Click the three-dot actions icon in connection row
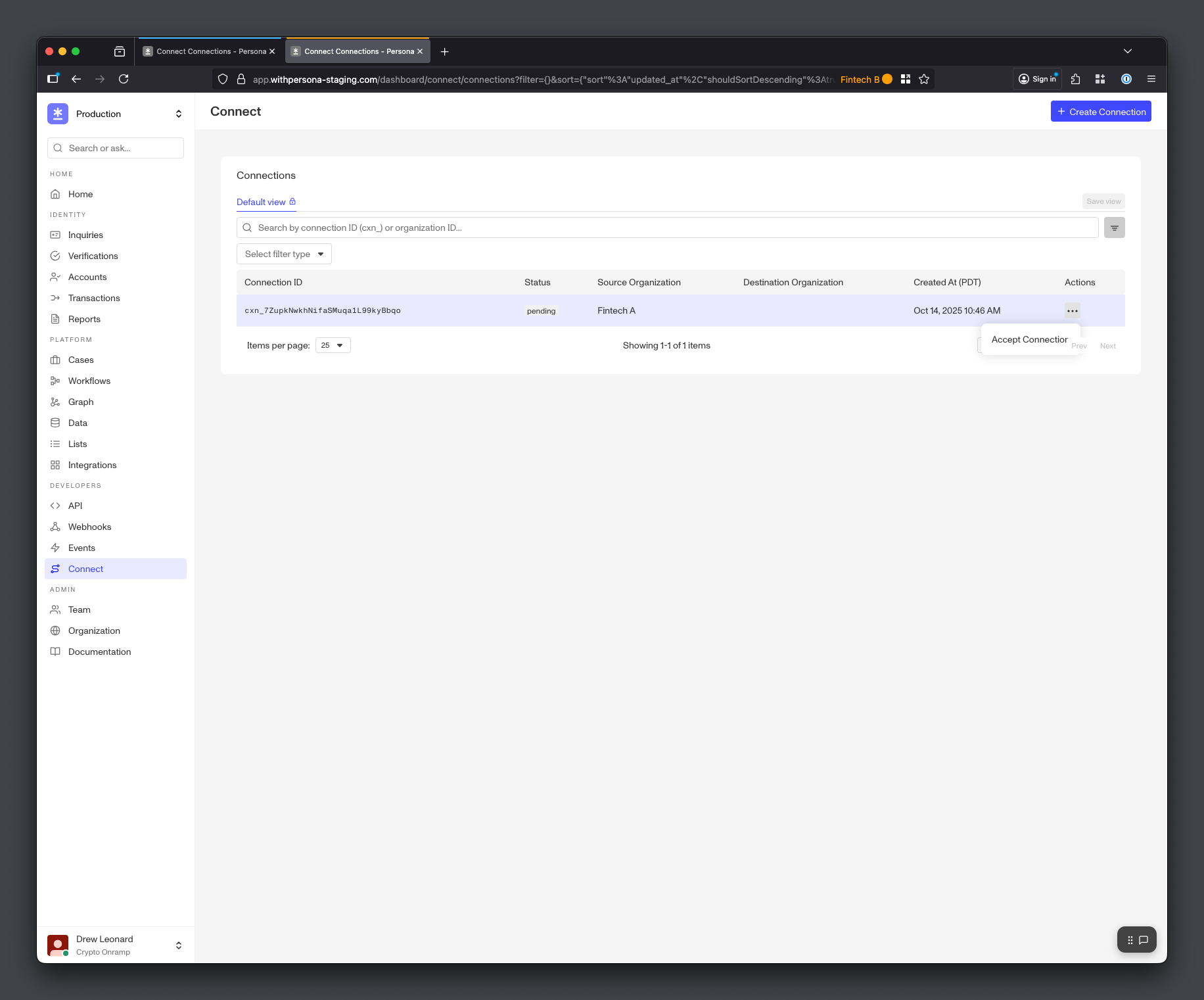The height and width of the screenshot is (1000, 1204). coord(1072,311)
